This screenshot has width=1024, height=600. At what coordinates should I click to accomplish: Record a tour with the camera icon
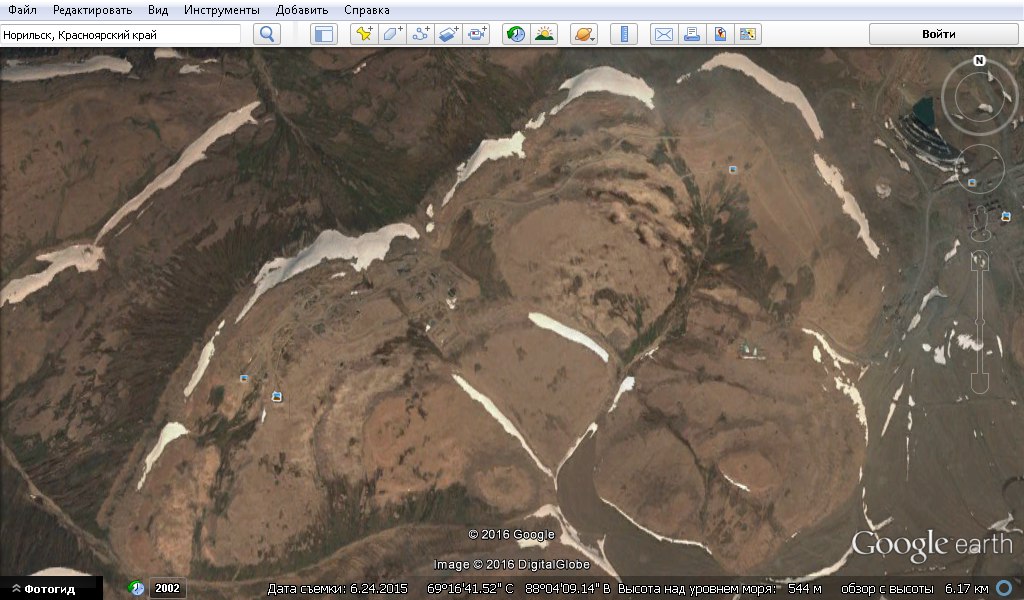[477, 34]
